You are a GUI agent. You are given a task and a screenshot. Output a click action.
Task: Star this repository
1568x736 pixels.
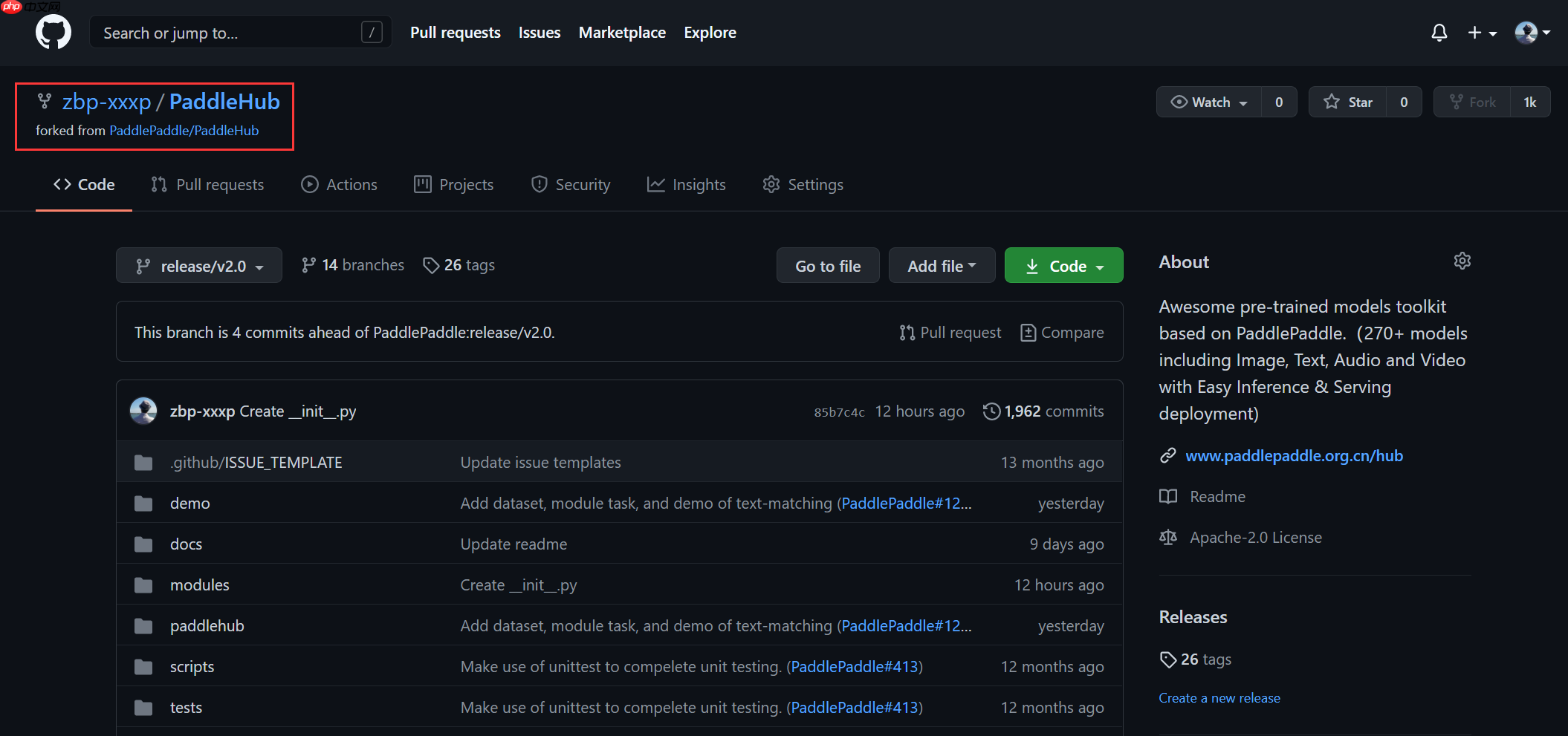[x=1348, y=102]
